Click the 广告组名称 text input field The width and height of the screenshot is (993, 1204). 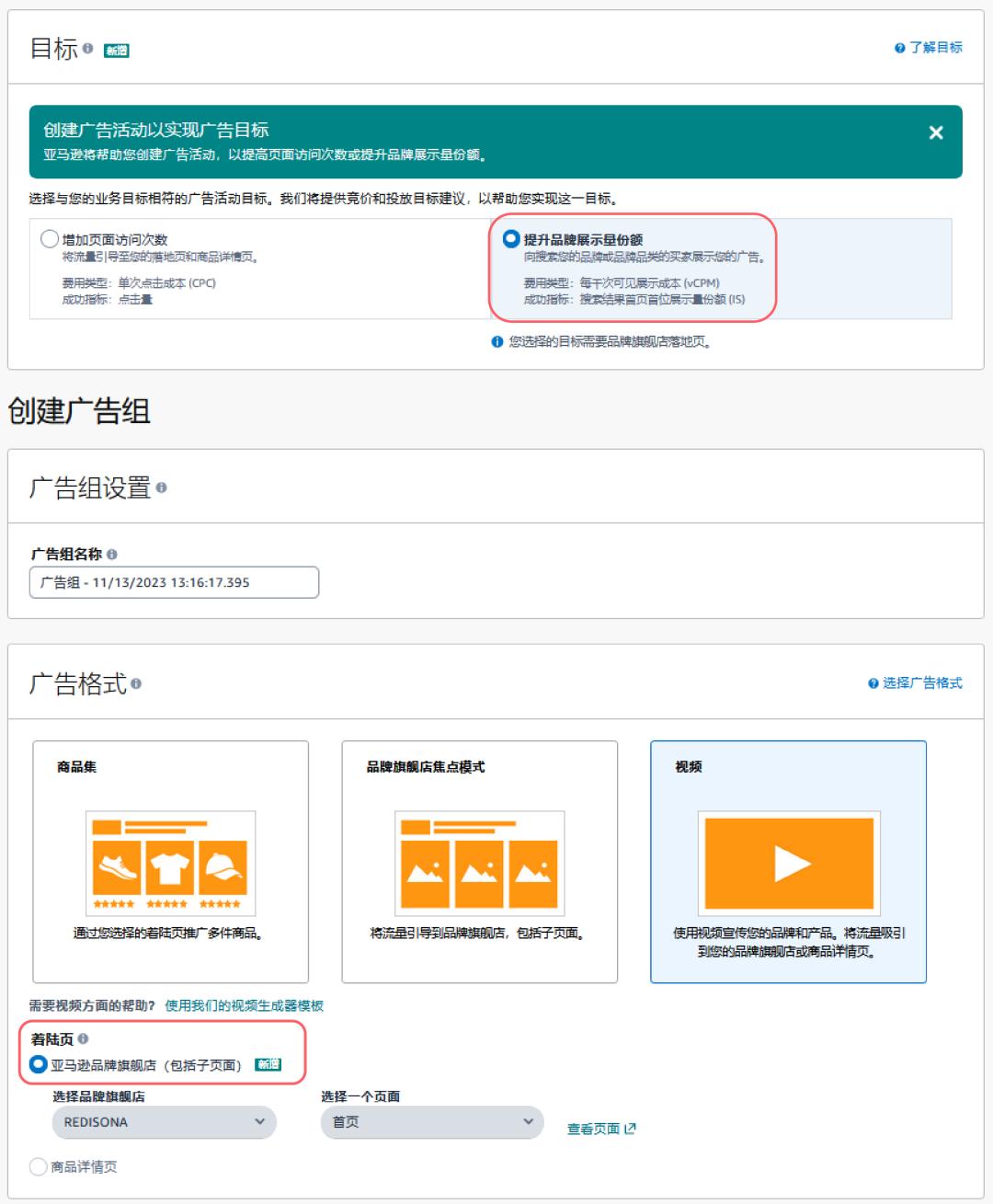tap(174, 583)
